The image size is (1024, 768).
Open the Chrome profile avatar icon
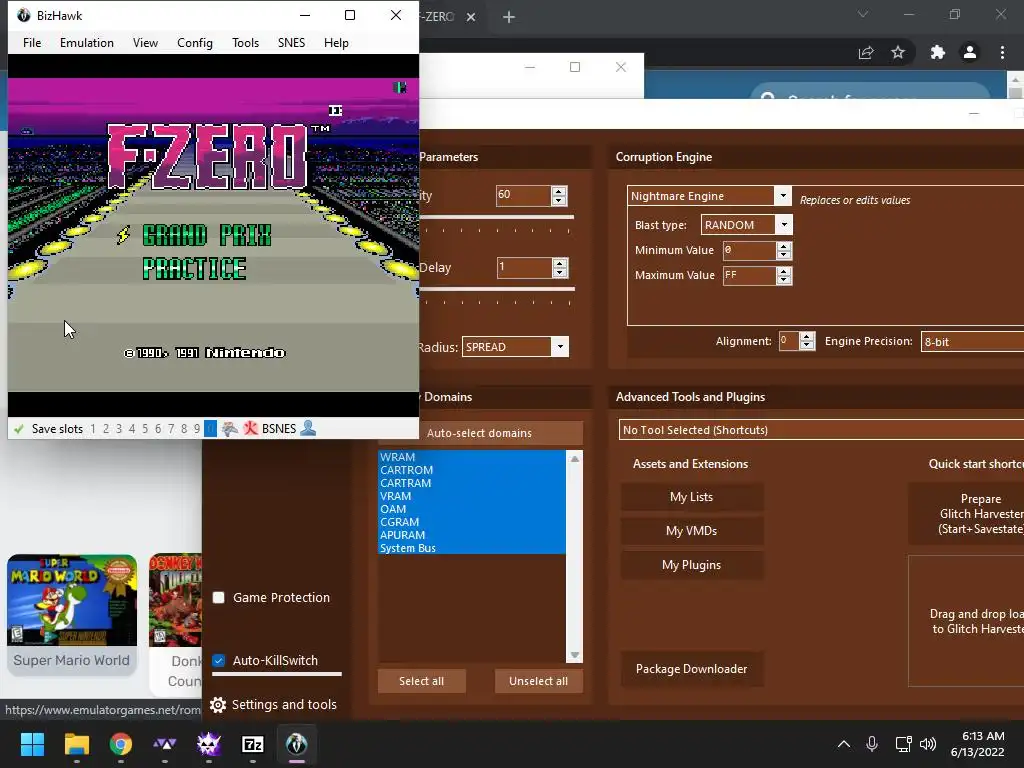[970, 52]
